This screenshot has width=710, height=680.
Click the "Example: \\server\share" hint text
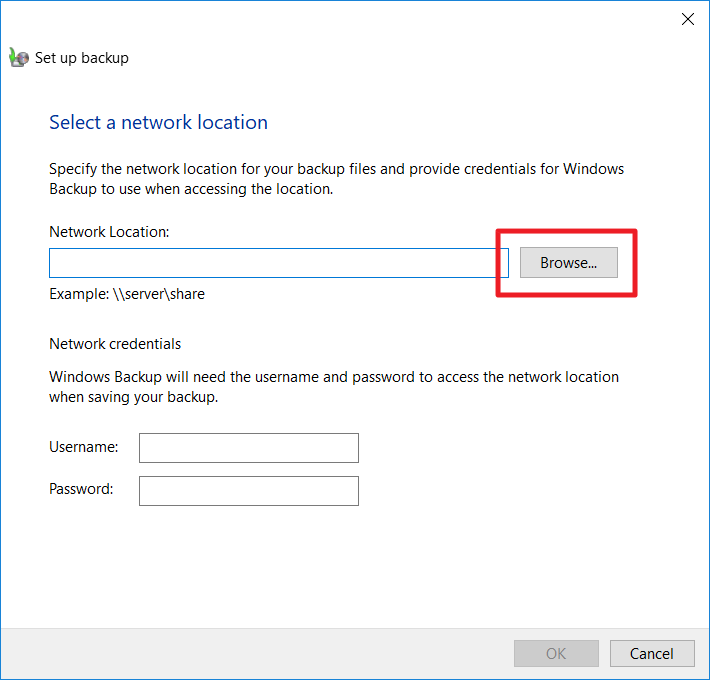(x=127, y=294)
